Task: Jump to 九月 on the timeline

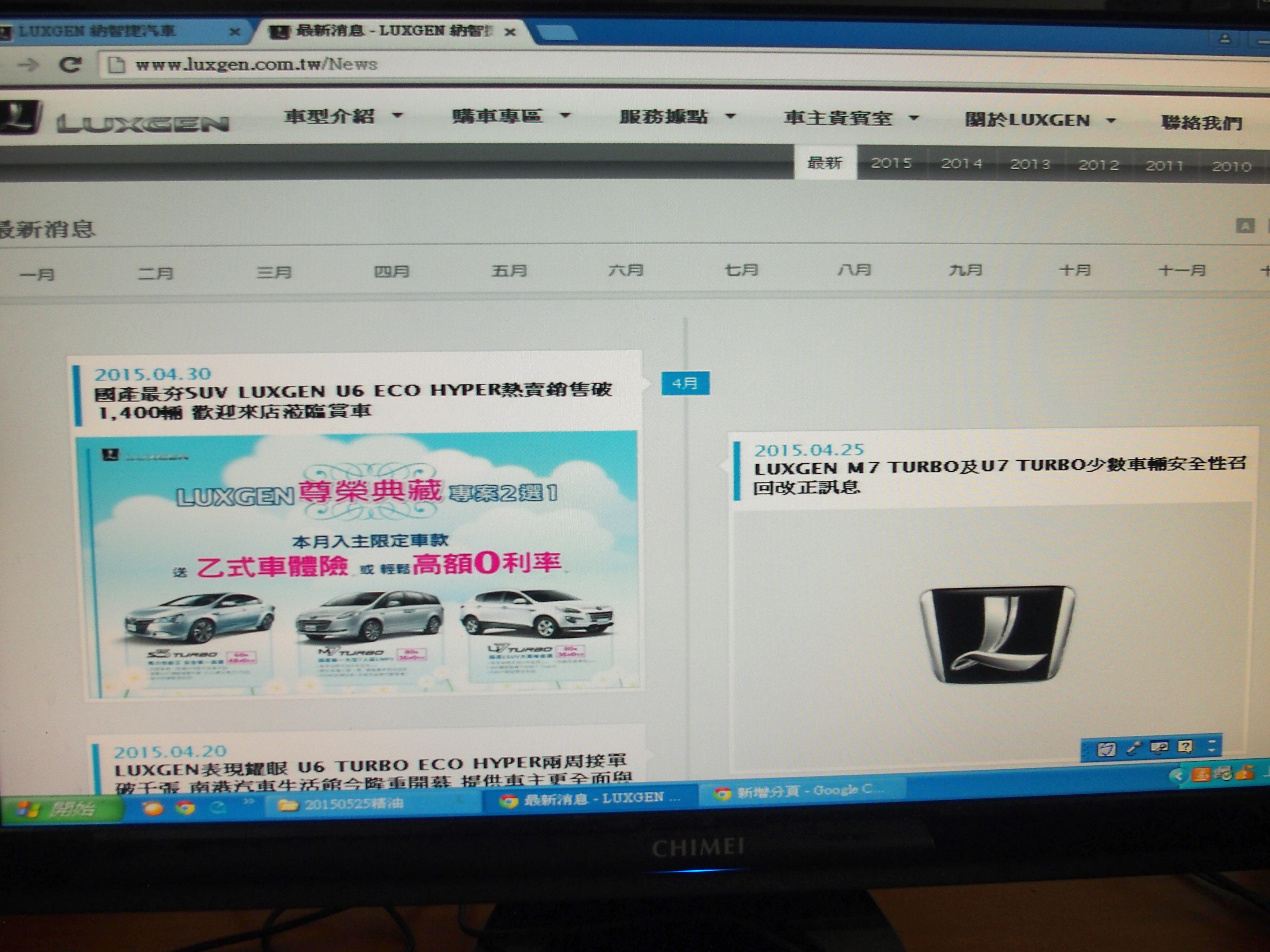Action: coord(965,269)
